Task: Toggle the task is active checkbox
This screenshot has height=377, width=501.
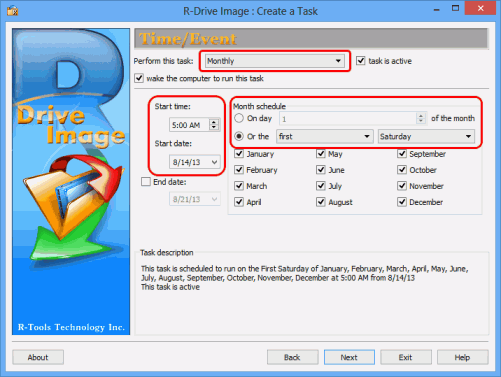Action: pos(360,61)
